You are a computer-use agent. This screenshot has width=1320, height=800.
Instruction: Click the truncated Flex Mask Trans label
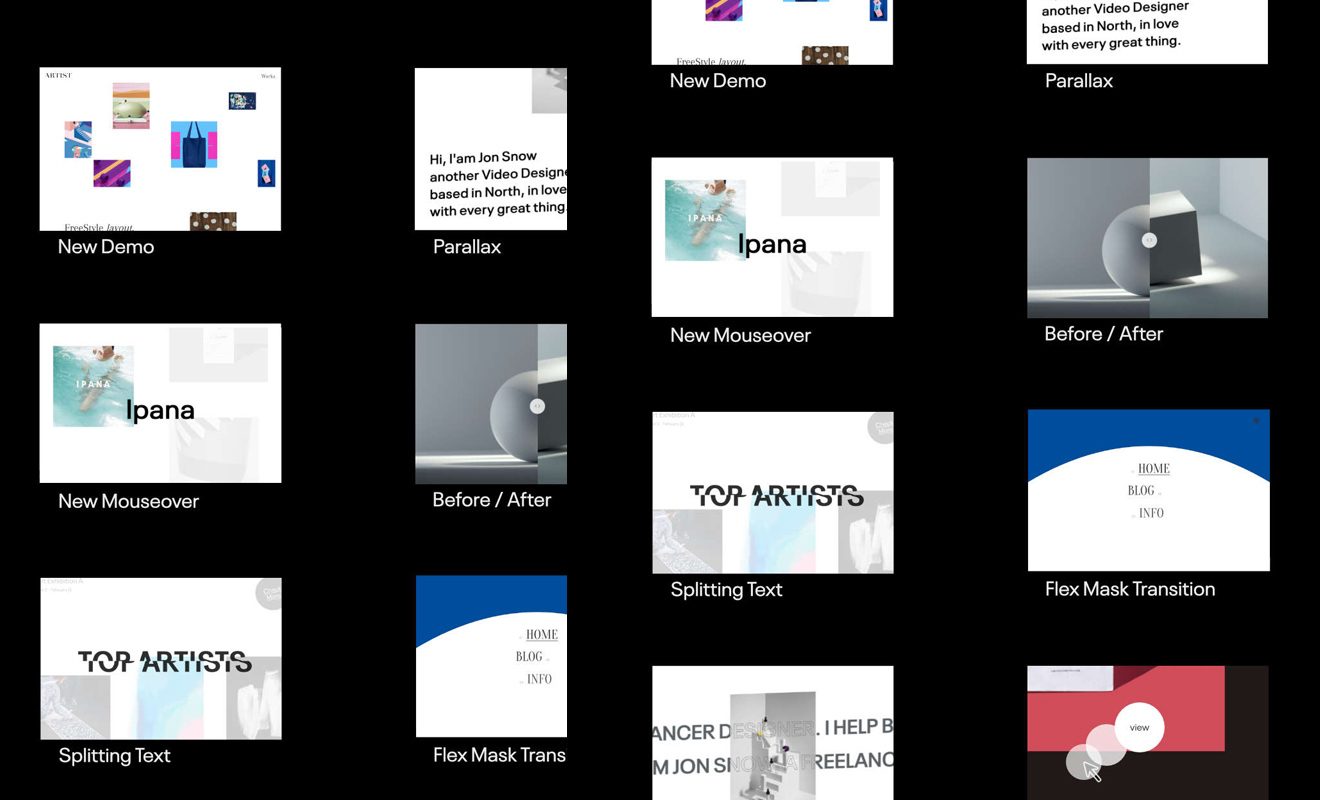pos(499,755)
